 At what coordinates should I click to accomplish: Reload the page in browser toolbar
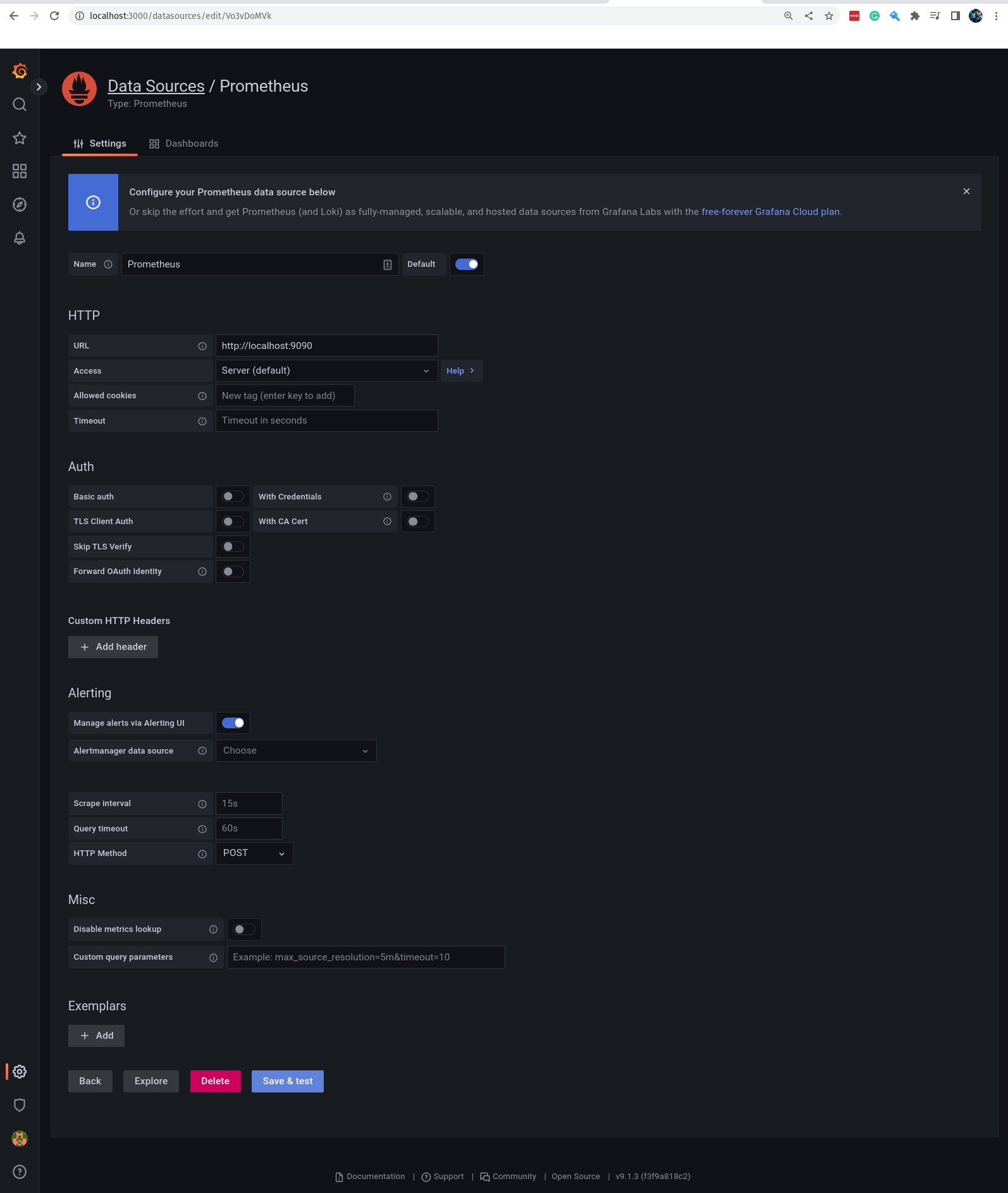54,16
